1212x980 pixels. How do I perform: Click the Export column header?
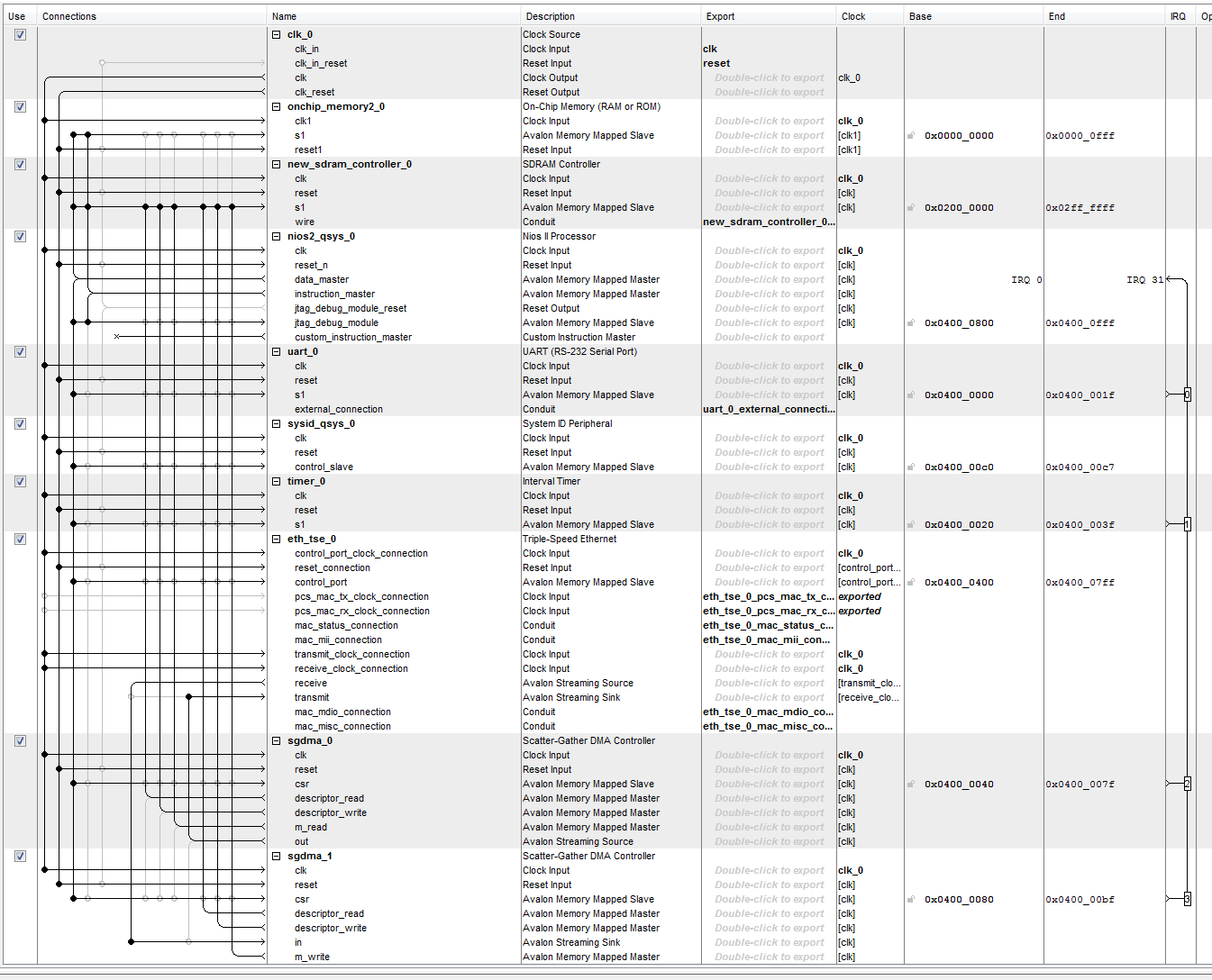click(x=769, y=16)
